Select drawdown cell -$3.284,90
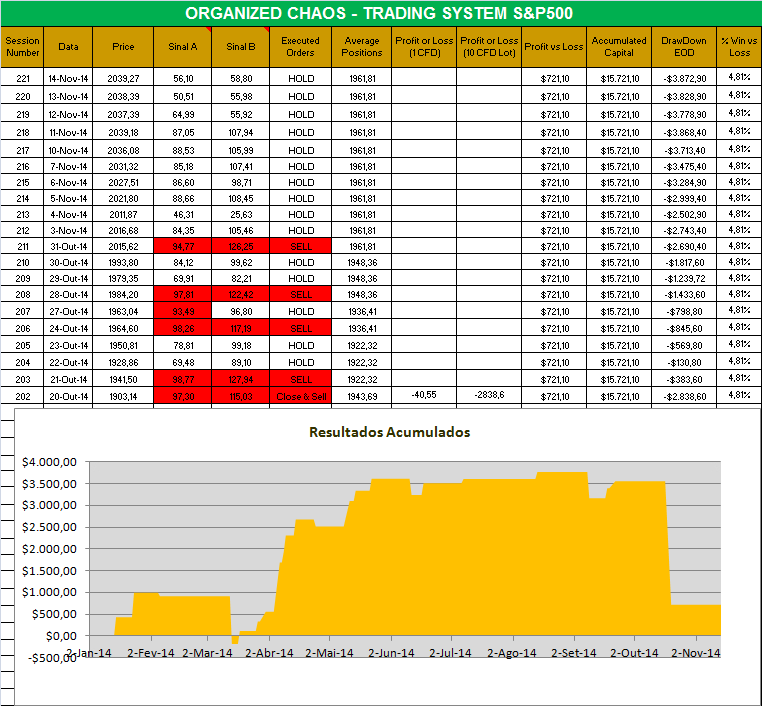762x706 pixels. 684,183
